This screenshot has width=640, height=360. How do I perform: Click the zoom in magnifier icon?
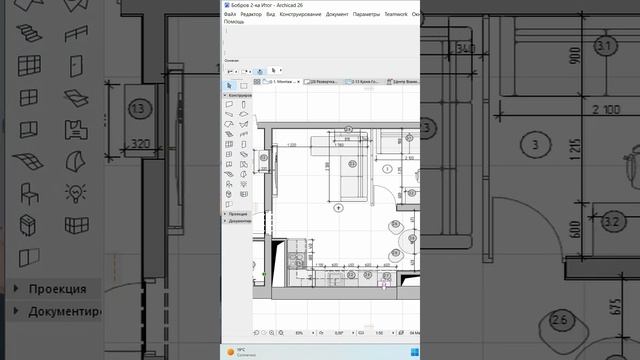point(272,333)
